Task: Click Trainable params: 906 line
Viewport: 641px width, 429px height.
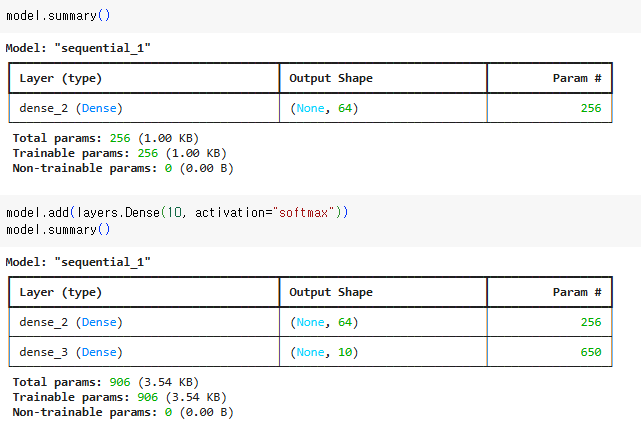Action: pyautogui.click(x=119, y=398)
